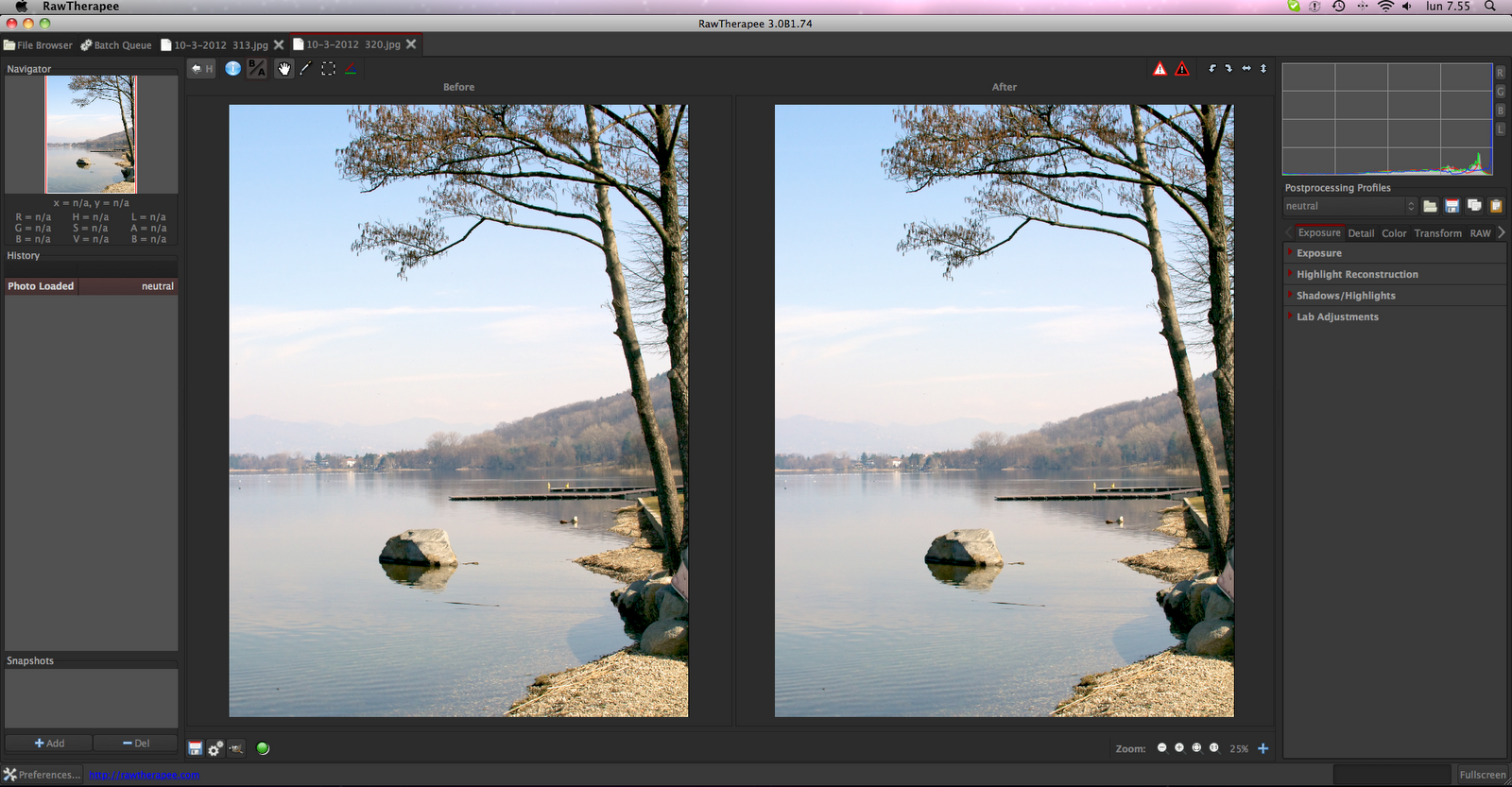Set zoom to 100% icon
This screenshot has height=787, width=1512.
[1214, 748]
